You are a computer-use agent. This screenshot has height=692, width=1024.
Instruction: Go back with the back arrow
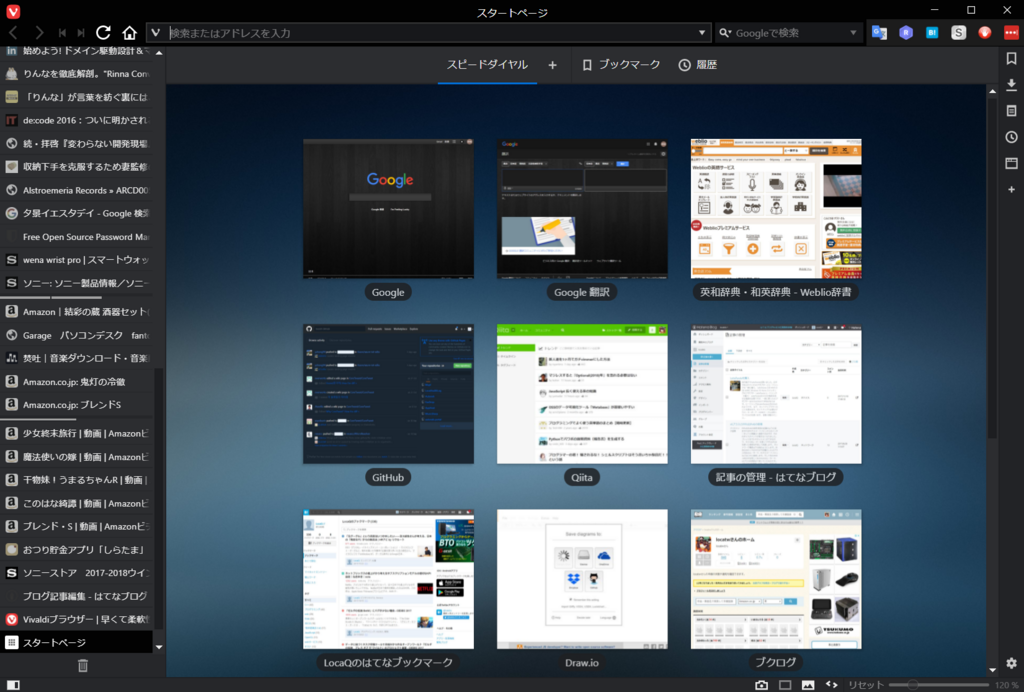[x=13, y=33]
